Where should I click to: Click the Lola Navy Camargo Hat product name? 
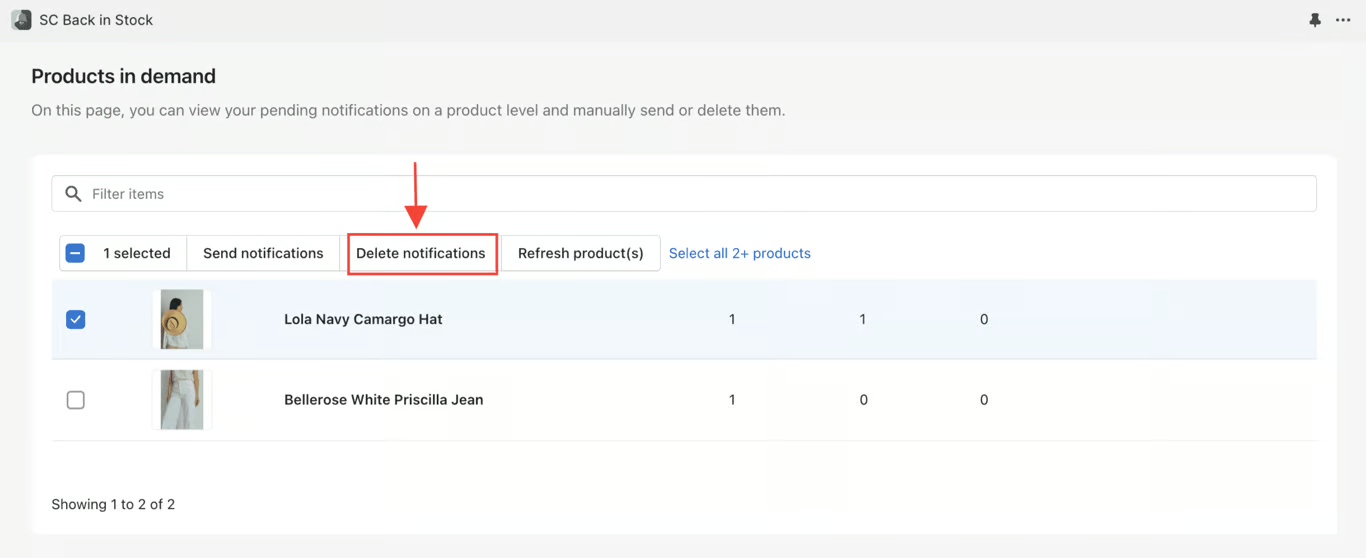click(363, 319)
